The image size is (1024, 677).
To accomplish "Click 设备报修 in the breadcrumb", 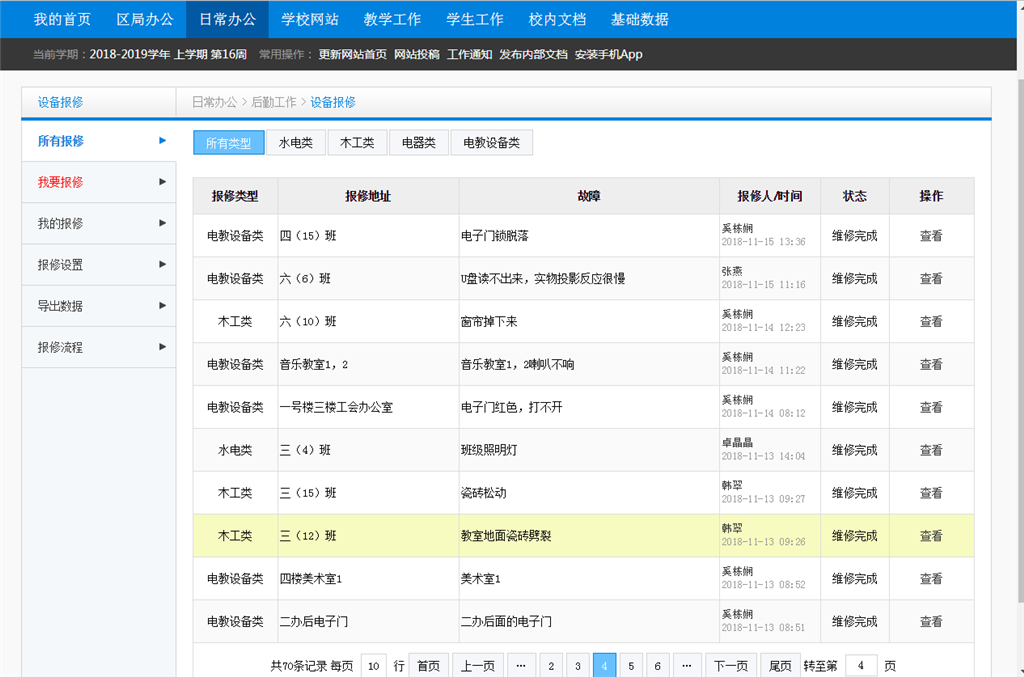I will 333,102.
